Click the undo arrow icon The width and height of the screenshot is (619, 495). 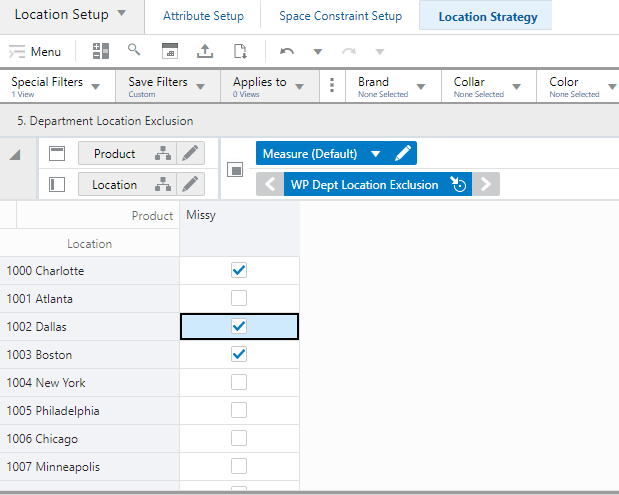tap(287, 51)
